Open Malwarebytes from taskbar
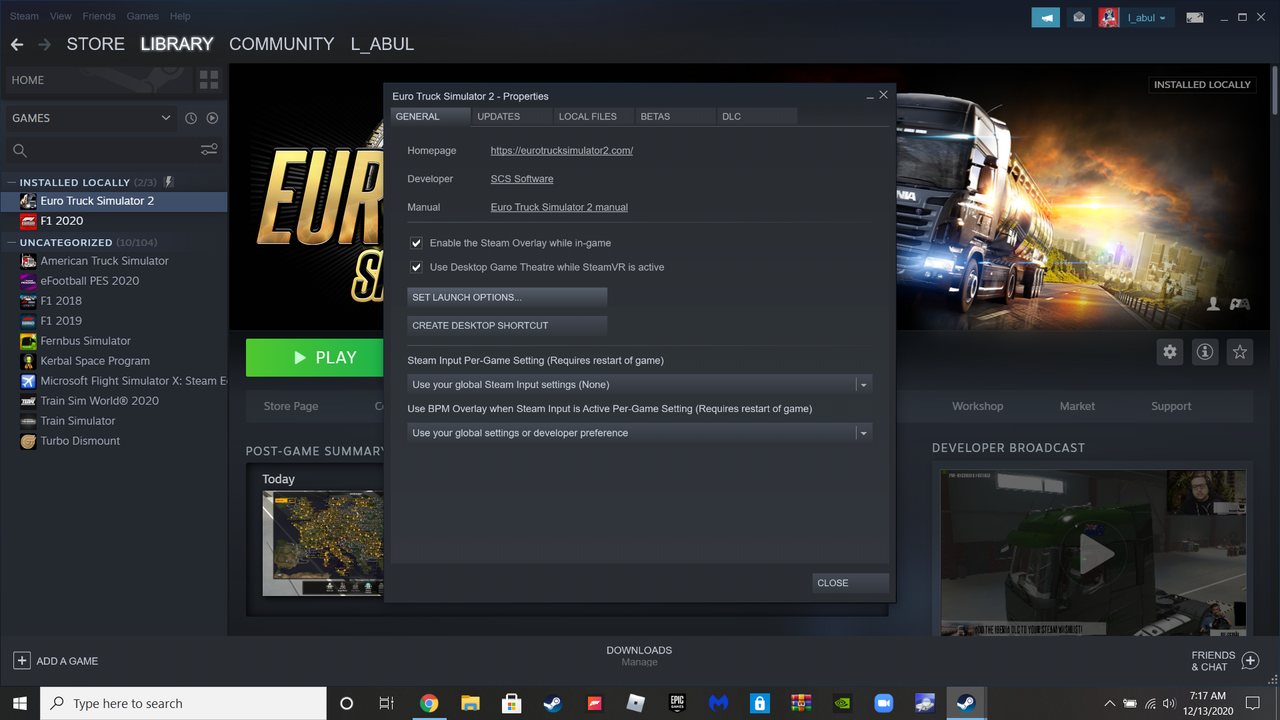This screenshot has width=1280, height=720. click(x=718, y=703)
